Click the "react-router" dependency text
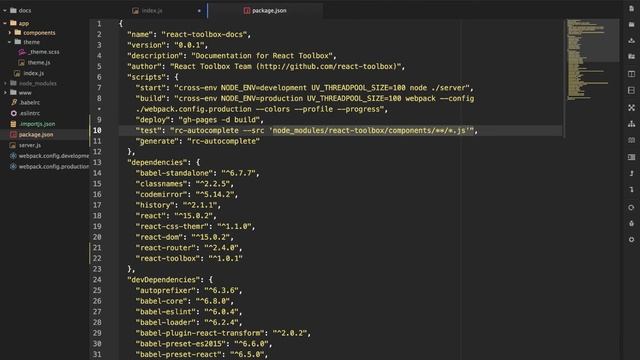Viewport: 640px width, 360px height. 166,248
